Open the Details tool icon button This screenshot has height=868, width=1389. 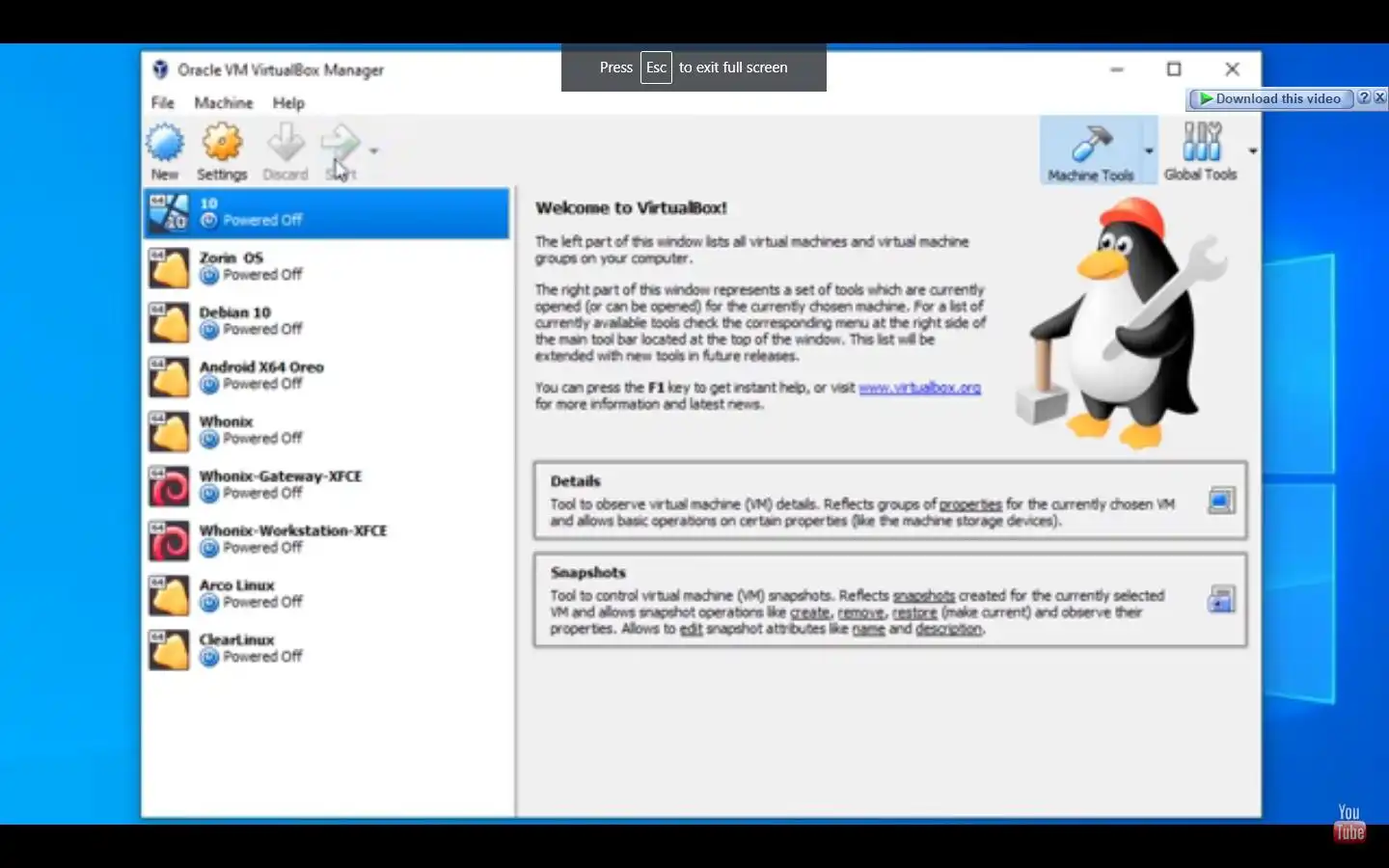pos(1221,501)
